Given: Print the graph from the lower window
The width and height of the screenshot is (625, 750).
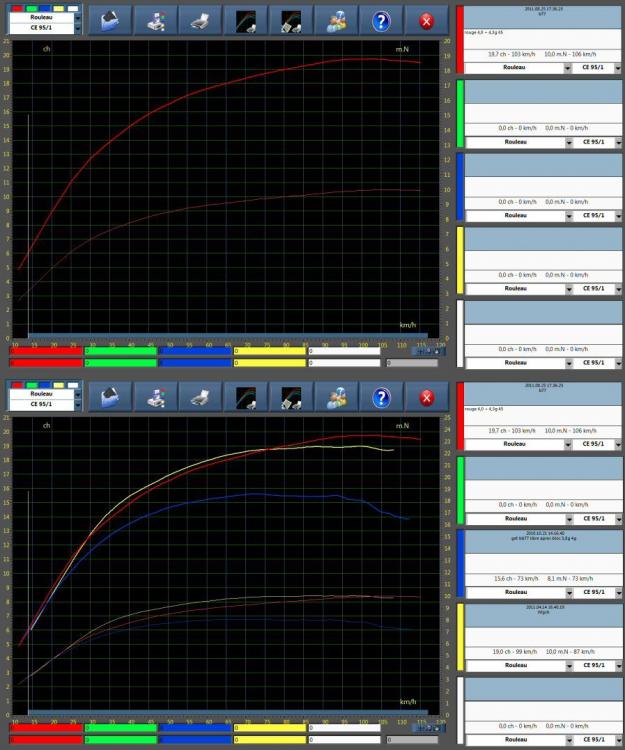Looking at the screenshot, I should click(200, 397).
